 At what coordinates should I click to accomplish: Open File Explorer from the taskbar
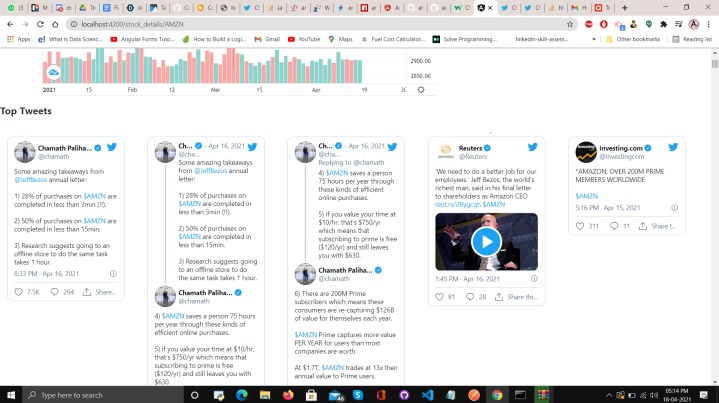coord(265,395)
